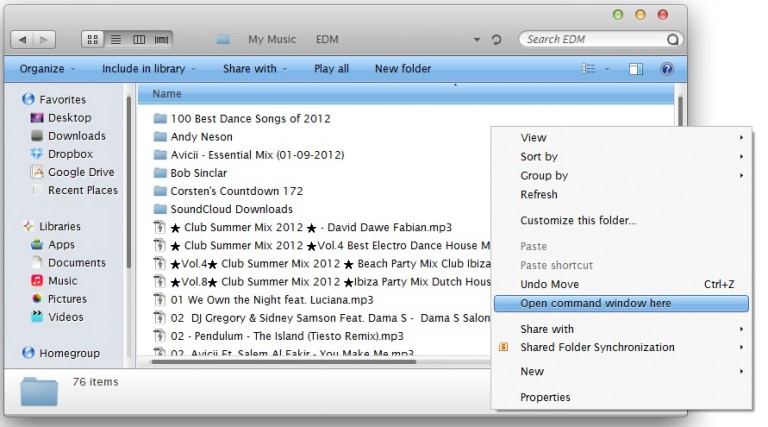Switch to icon grid view
Screen dimensions: 768x427
(x=93, y=39)
